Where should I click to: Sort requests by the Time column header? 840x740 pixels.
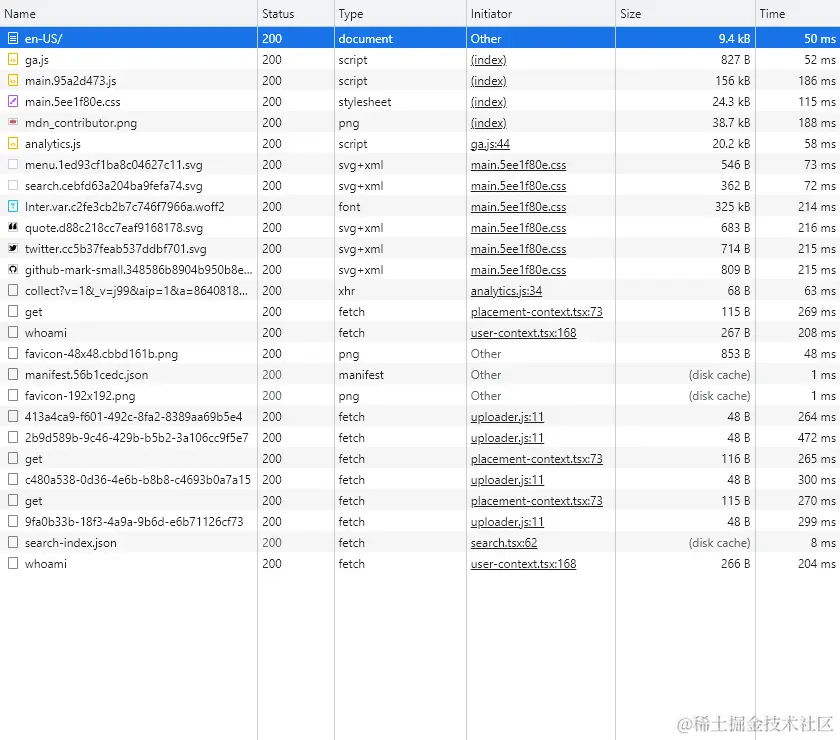(x=798, y=13)
